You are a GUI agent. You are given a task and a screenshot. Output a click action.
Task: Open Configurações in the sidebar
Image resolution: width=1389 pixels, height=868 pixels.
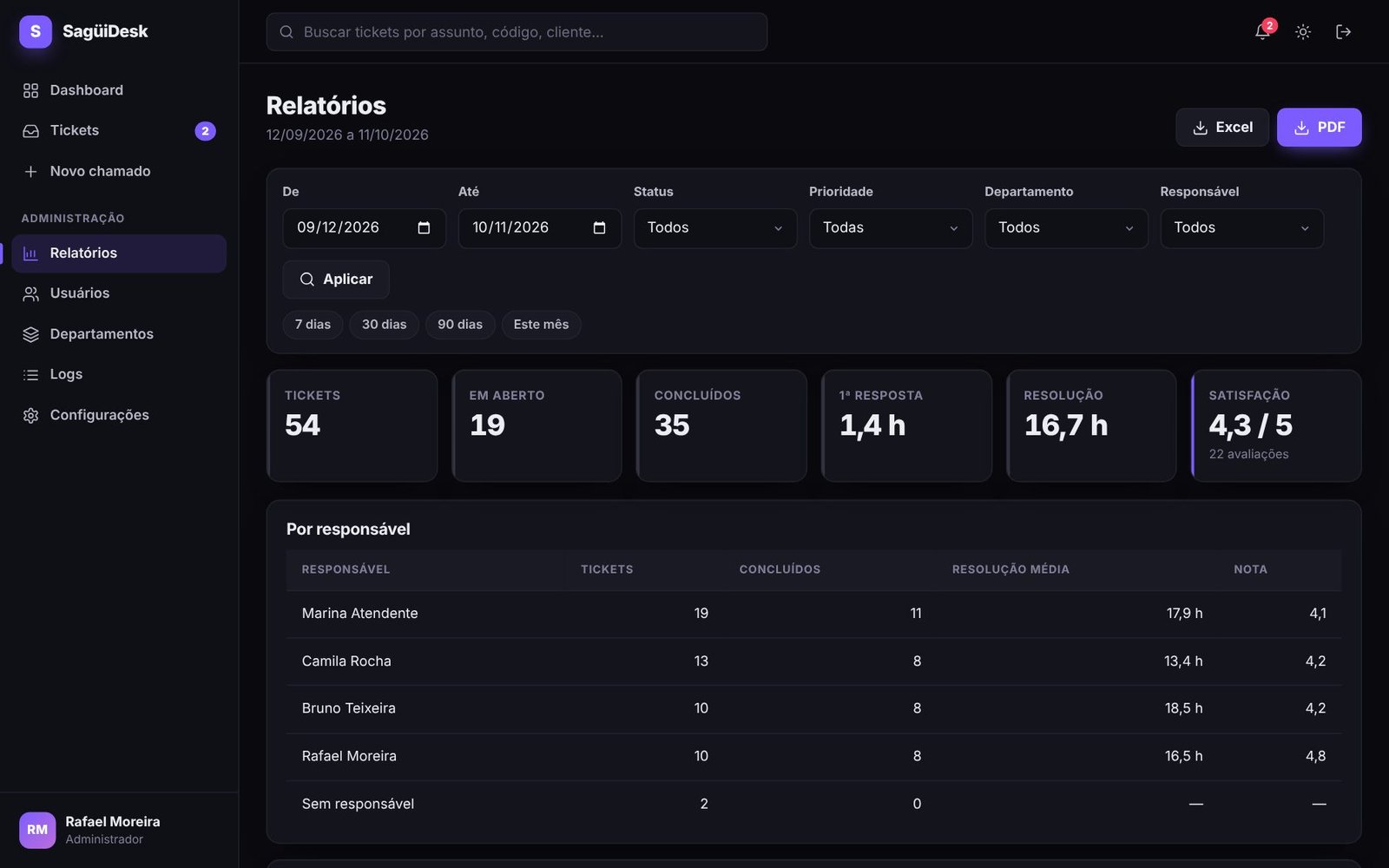point(119,416)
